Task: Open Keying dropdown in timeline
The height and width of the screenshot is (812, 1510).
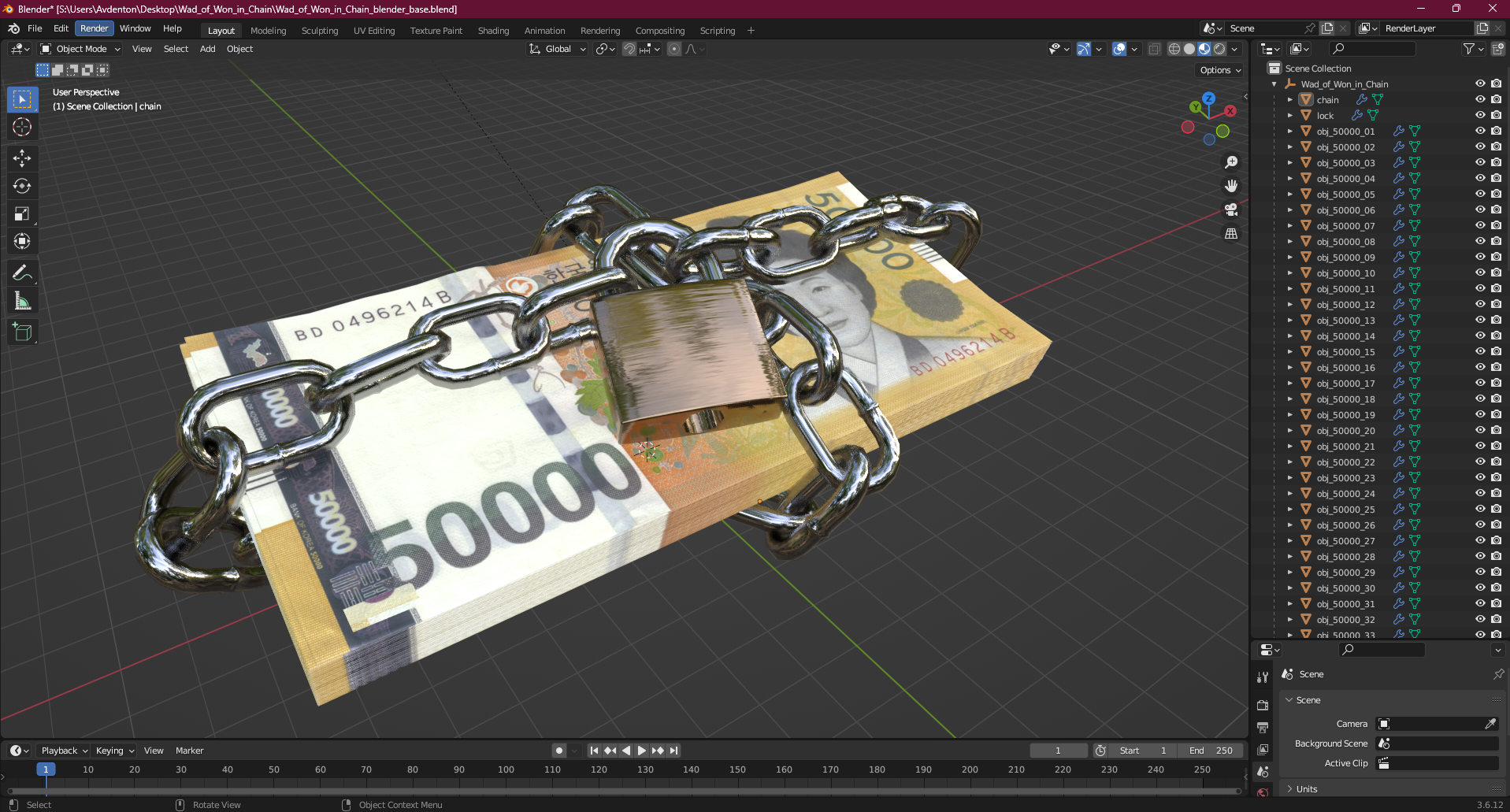Action: [115, 751]
